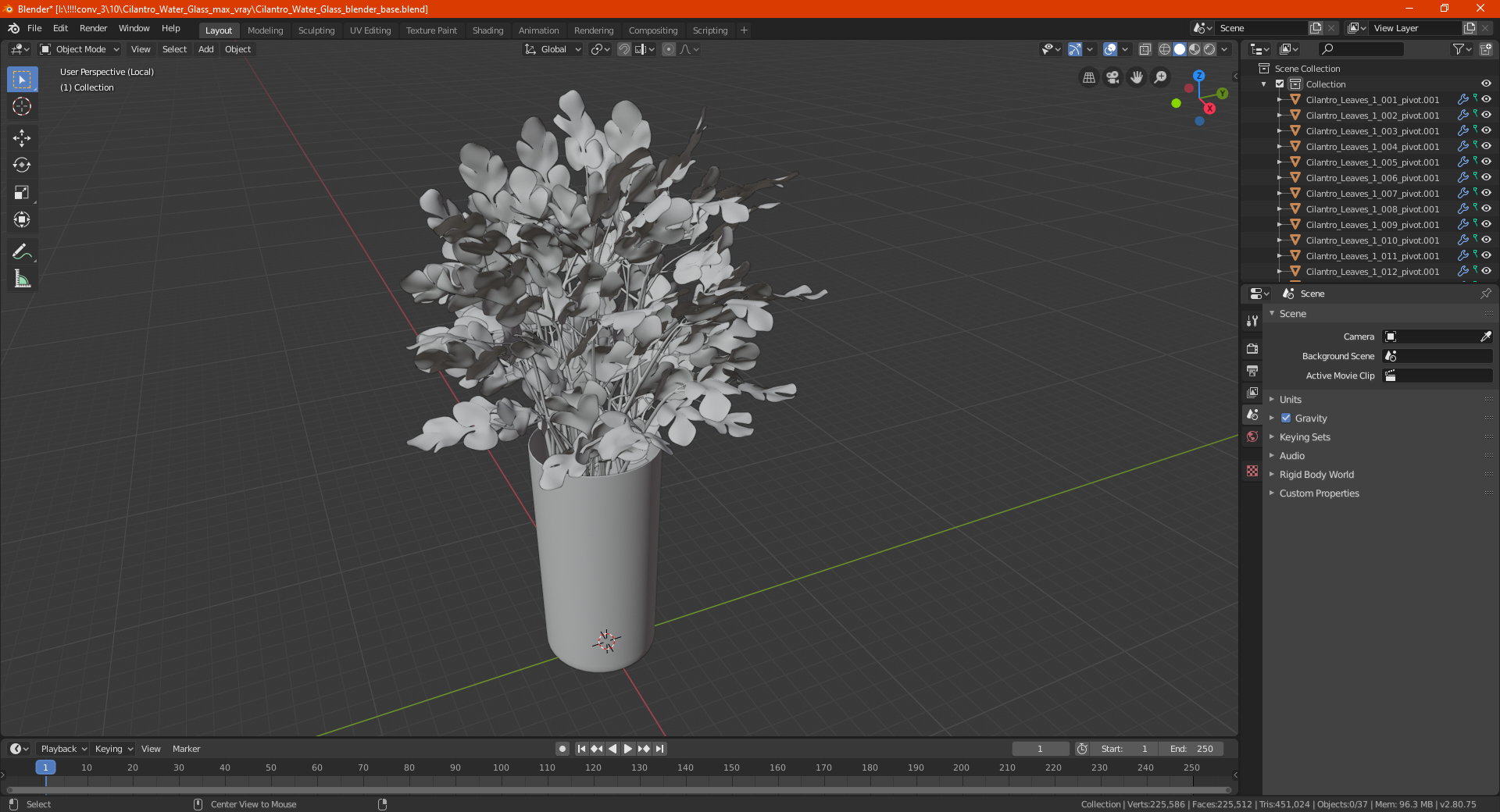Viewport: 1500px width, 812px height.
Task: Switch to Rendered viewport shading
Action: coord(1209,49)
